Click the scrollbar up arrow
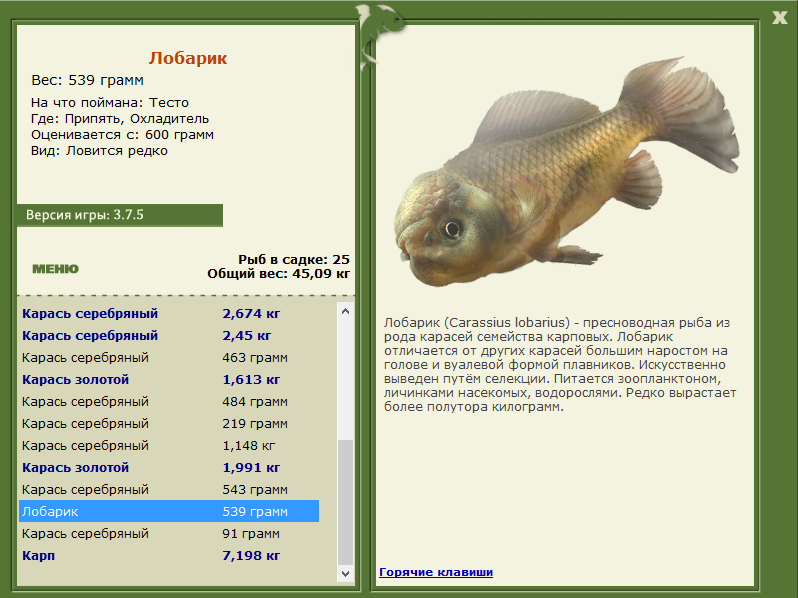Image resolution: width=798 pixels, height=598 pixels. pyautogui.click(x=346, y=311)
